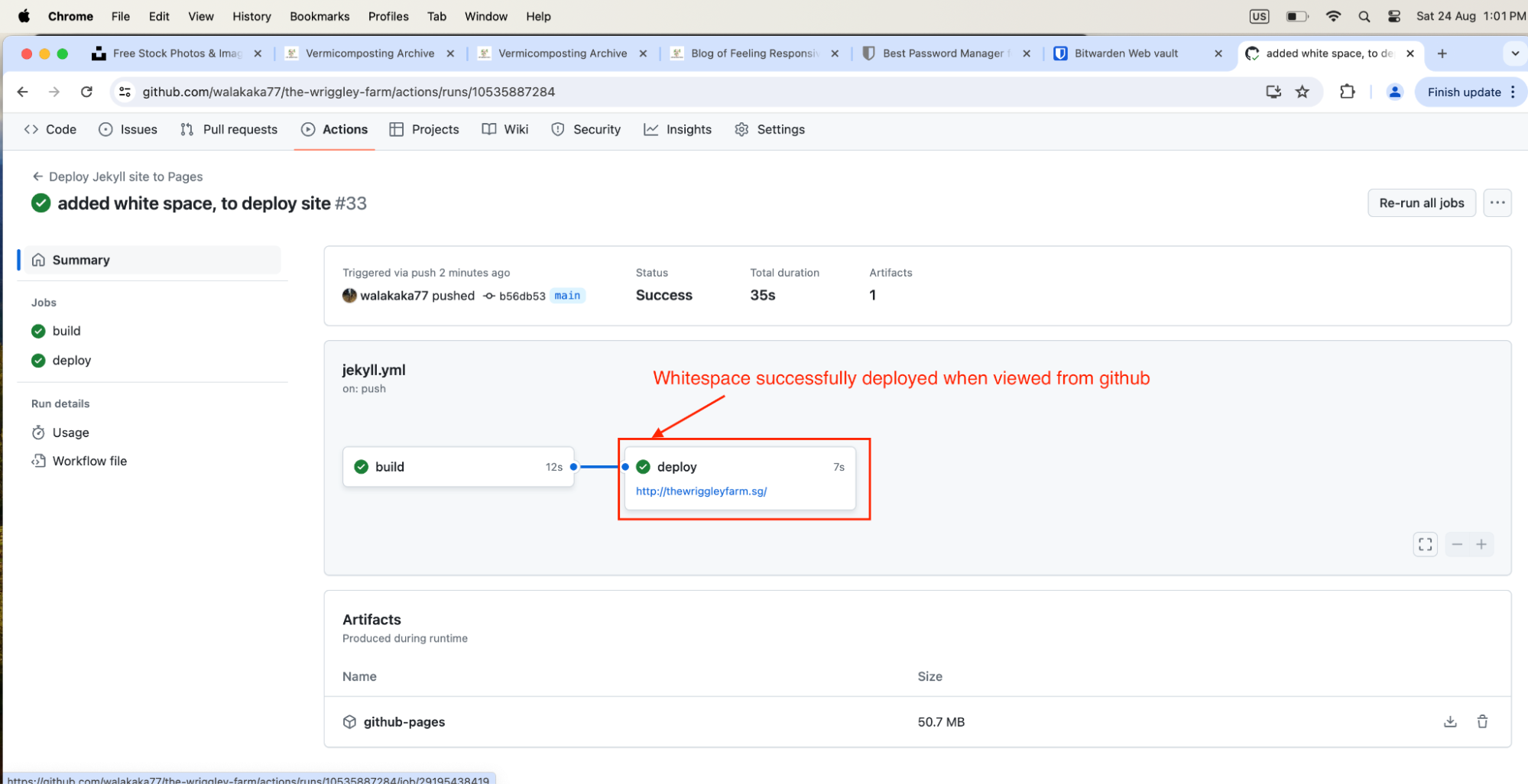Enter fullscreen for the workflow graph
Viewport: 1528px width, 784px height.
[1425, 544]
